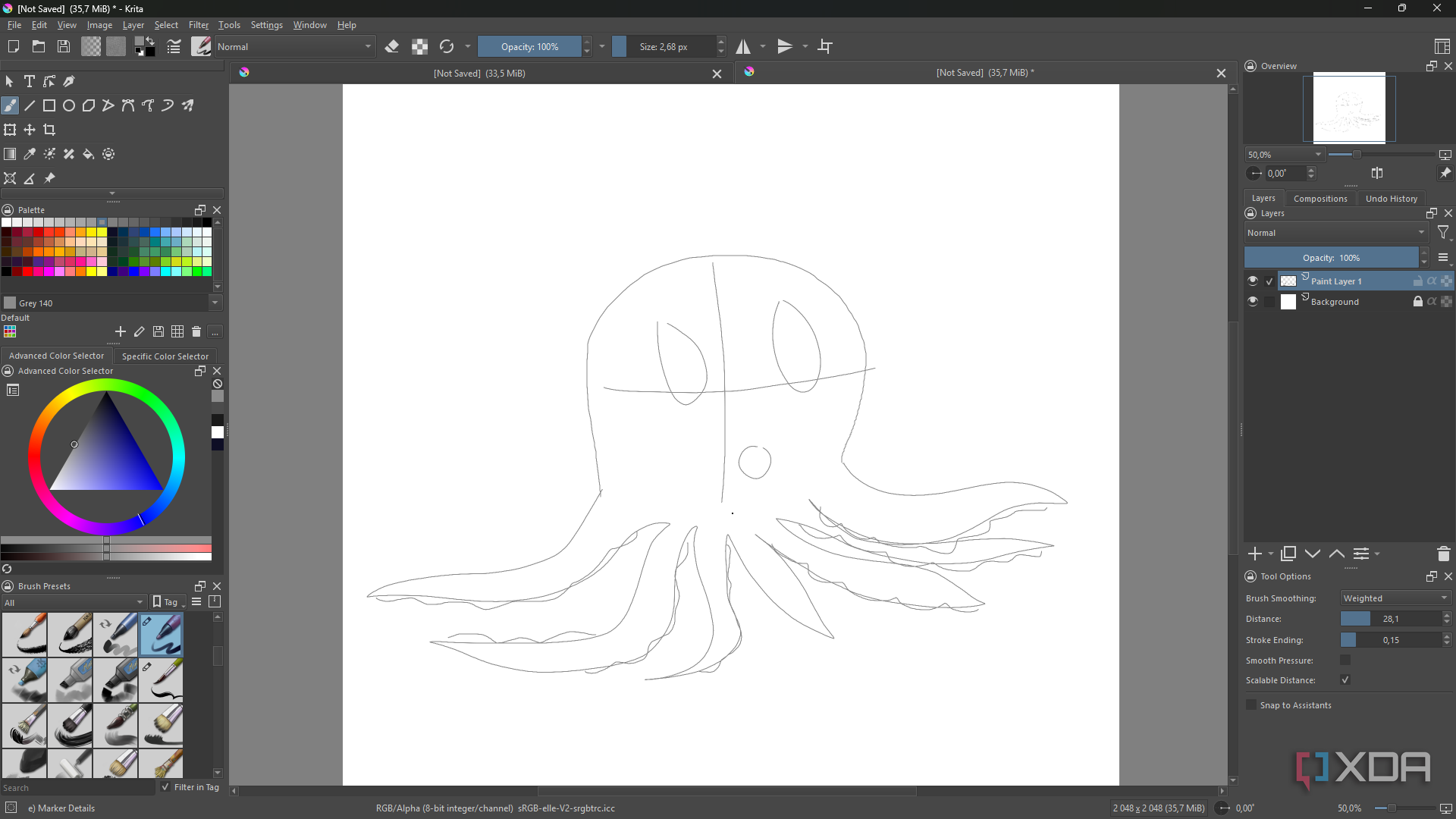Hide the Background layer eye

[1253, 302]
